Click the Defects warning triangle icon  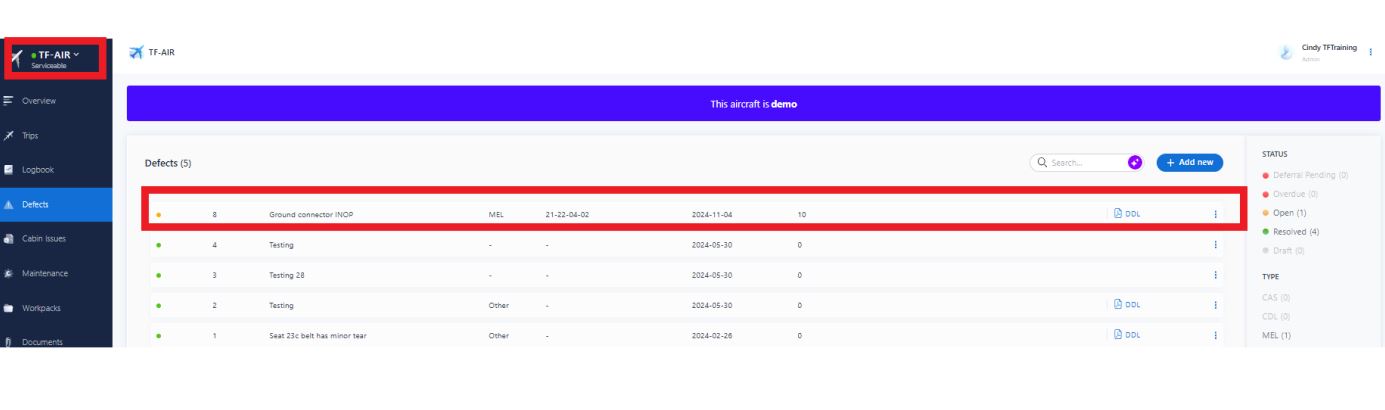tap(9, 205)
